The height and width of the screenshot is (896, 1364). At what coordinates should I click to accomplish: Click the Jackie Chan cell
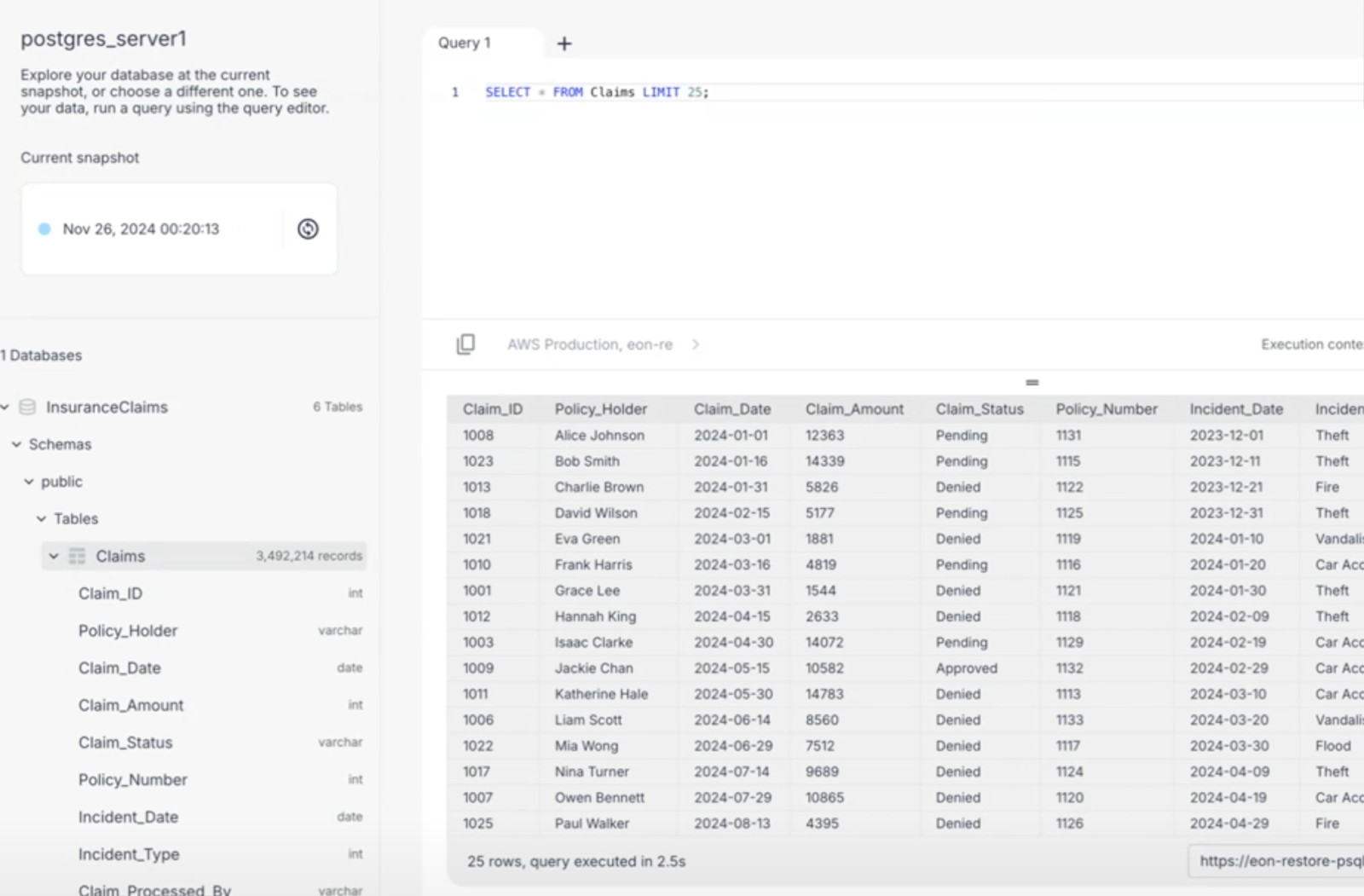pyautogui.click(x=594, y=668)
